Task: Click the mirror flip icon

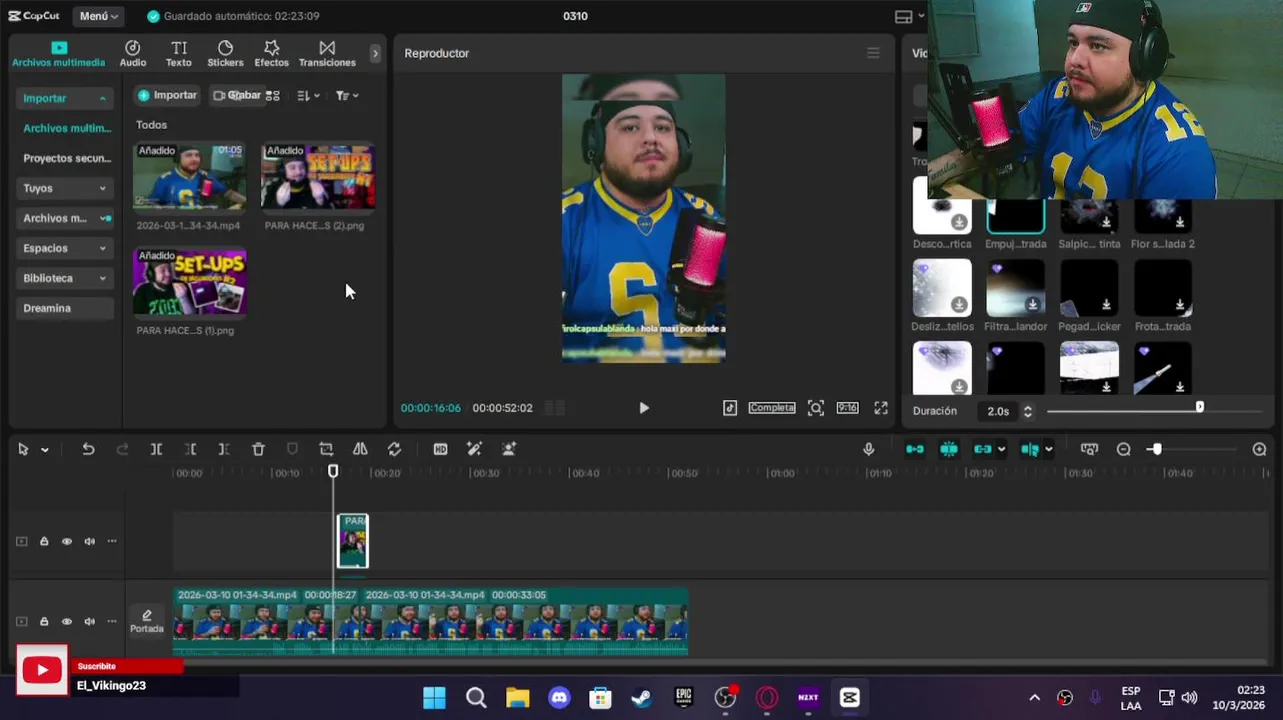Action: point(360,449)
